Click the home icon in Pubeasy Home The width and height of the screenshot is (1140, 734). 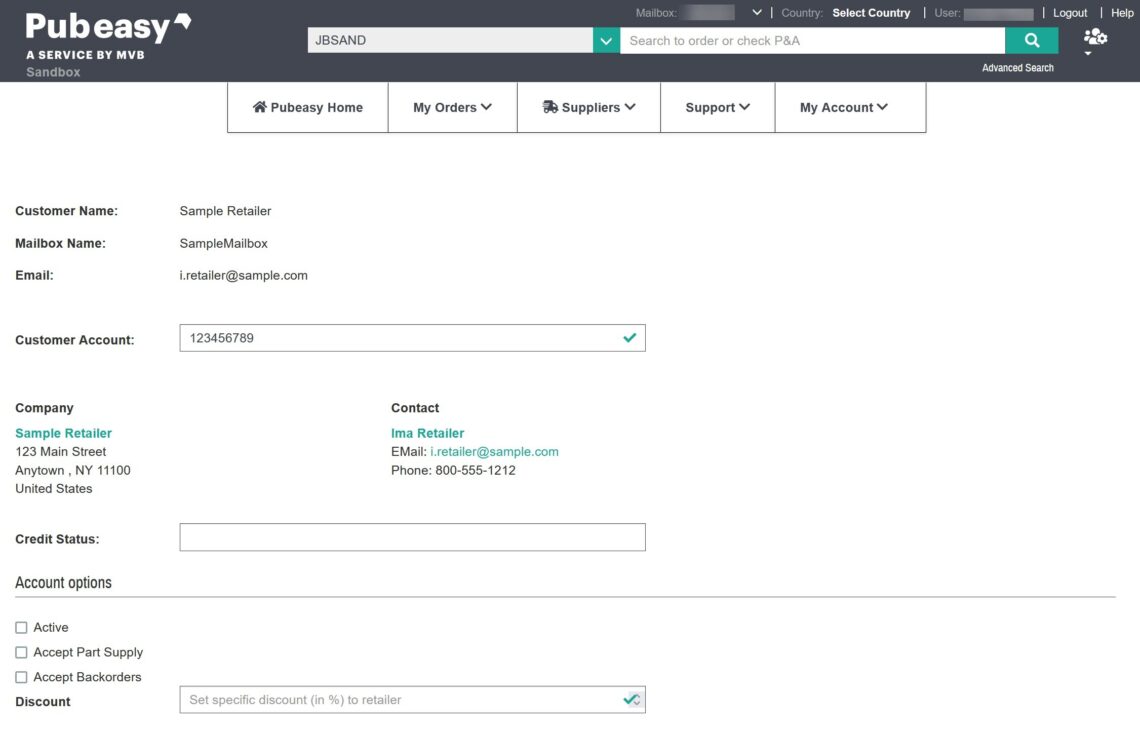click(x=260, y=107)
